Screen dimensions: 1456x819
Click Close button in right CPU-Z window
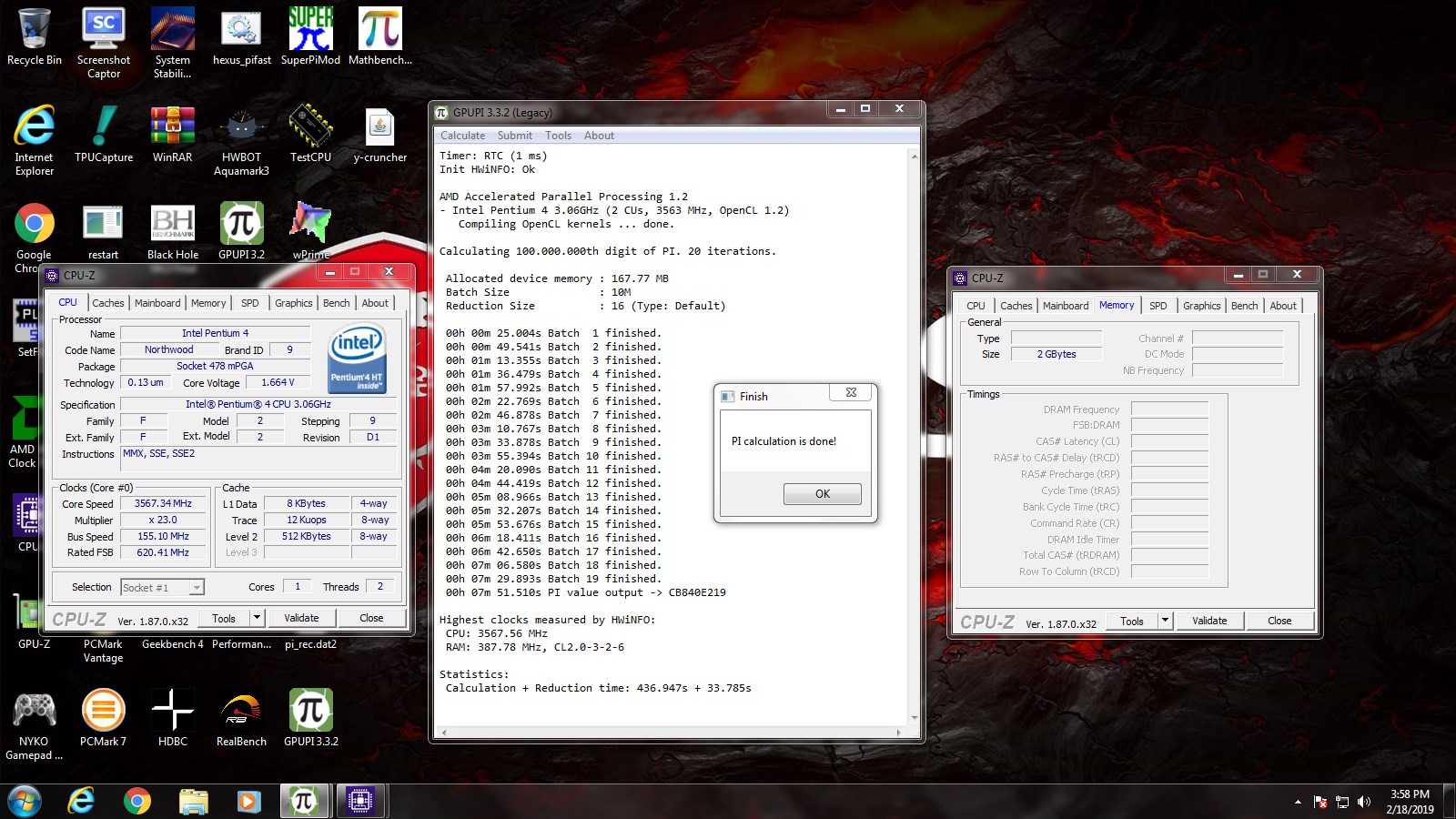point(1279,621)
